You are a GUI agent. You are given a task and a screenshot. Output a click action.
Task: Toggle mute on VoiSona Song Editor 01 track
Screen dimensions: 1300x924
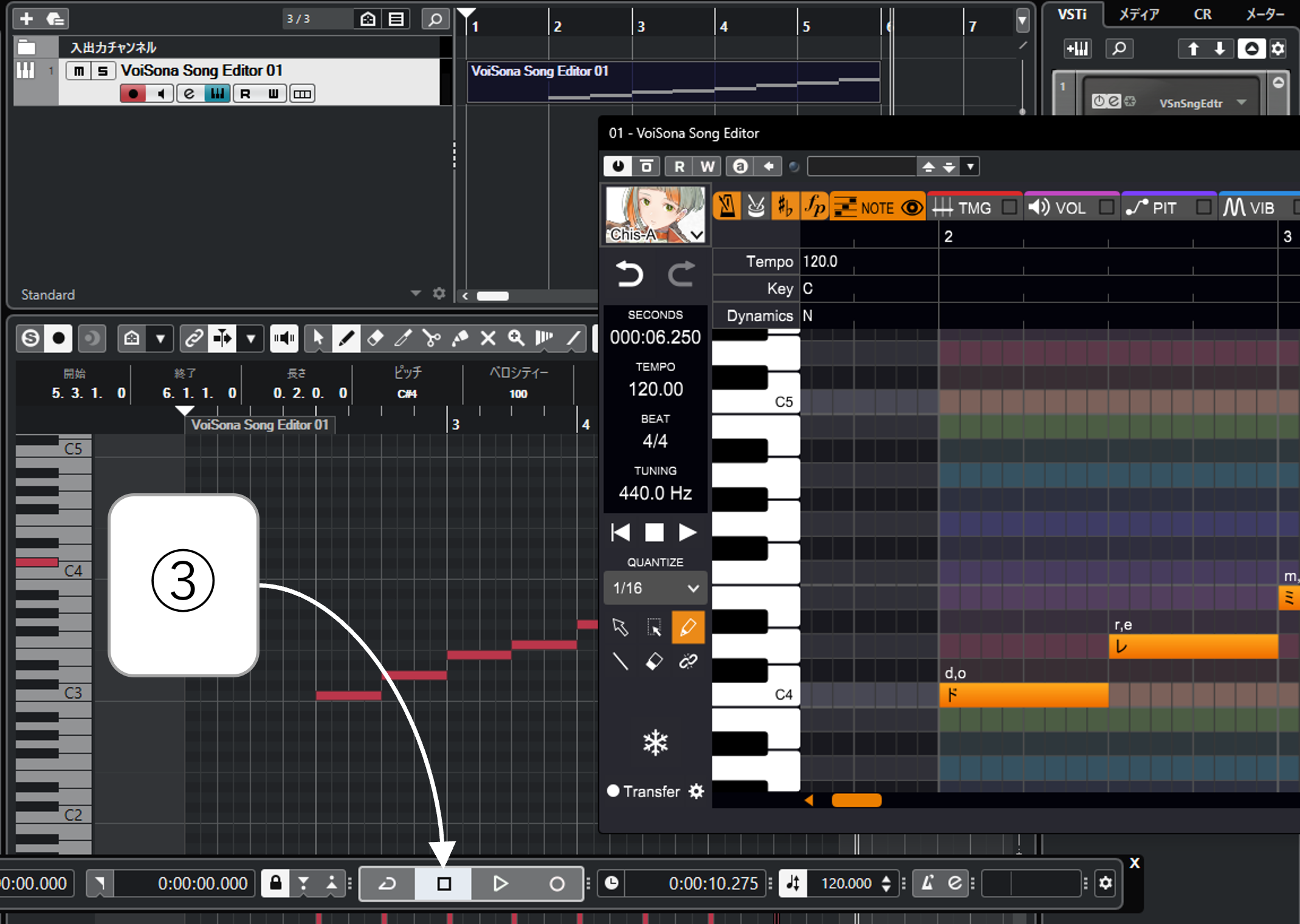[x=79, y=71]
